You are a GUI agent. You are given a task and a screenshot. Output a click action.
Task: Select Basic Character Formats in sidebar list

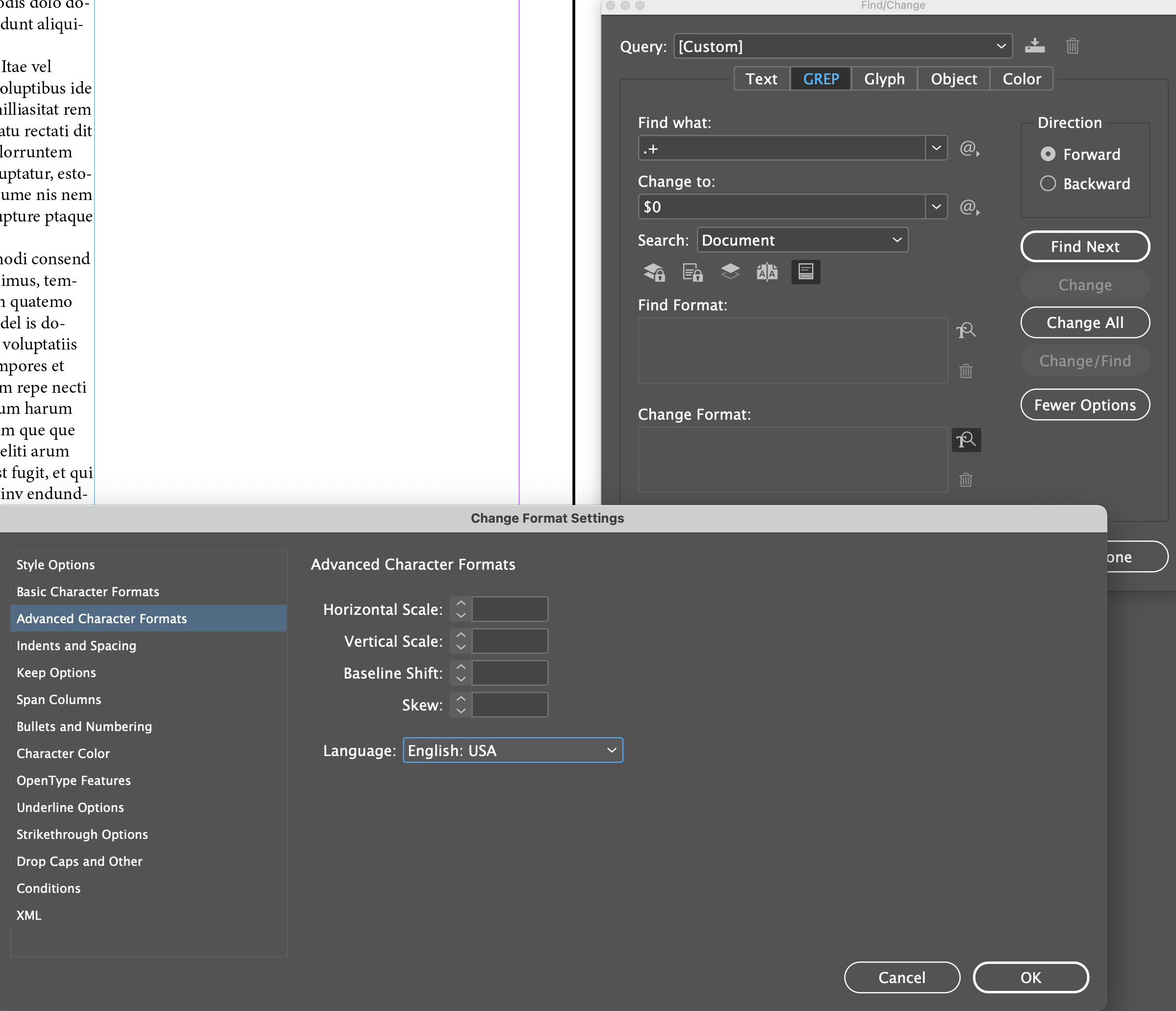point(88,591)
